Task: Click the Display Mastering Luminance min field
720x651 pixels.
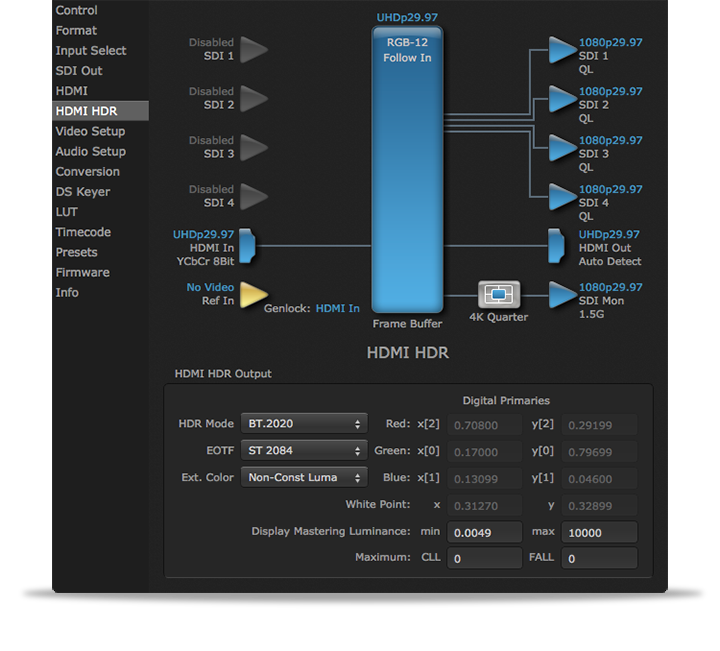Action: 484,532
